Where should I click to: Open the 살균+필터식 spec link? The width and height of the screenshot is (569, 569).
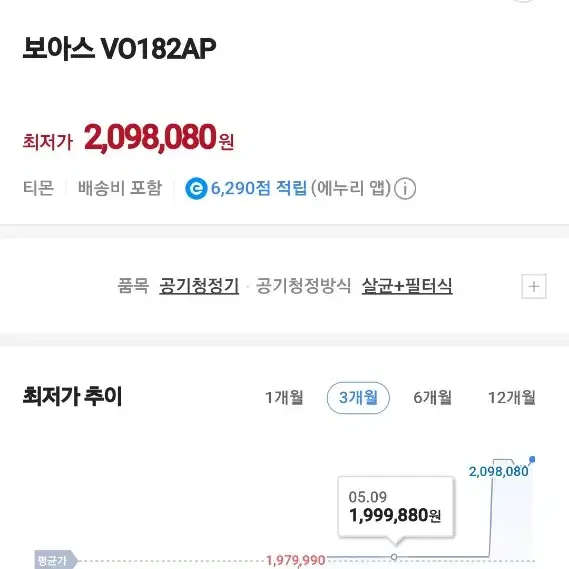[407, 286]
